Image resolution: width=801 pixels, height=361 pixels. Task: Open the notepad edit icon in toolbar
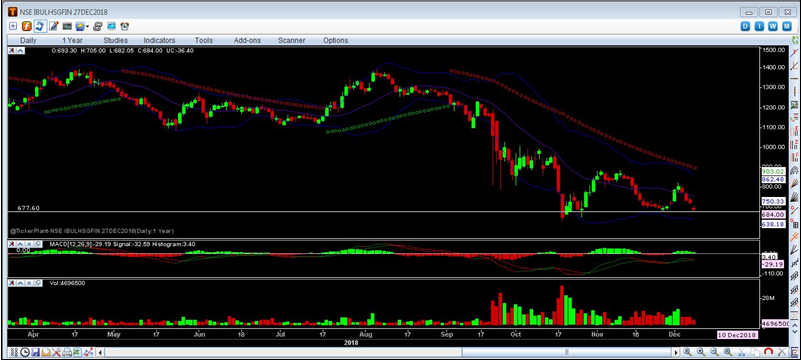[54, 26]
